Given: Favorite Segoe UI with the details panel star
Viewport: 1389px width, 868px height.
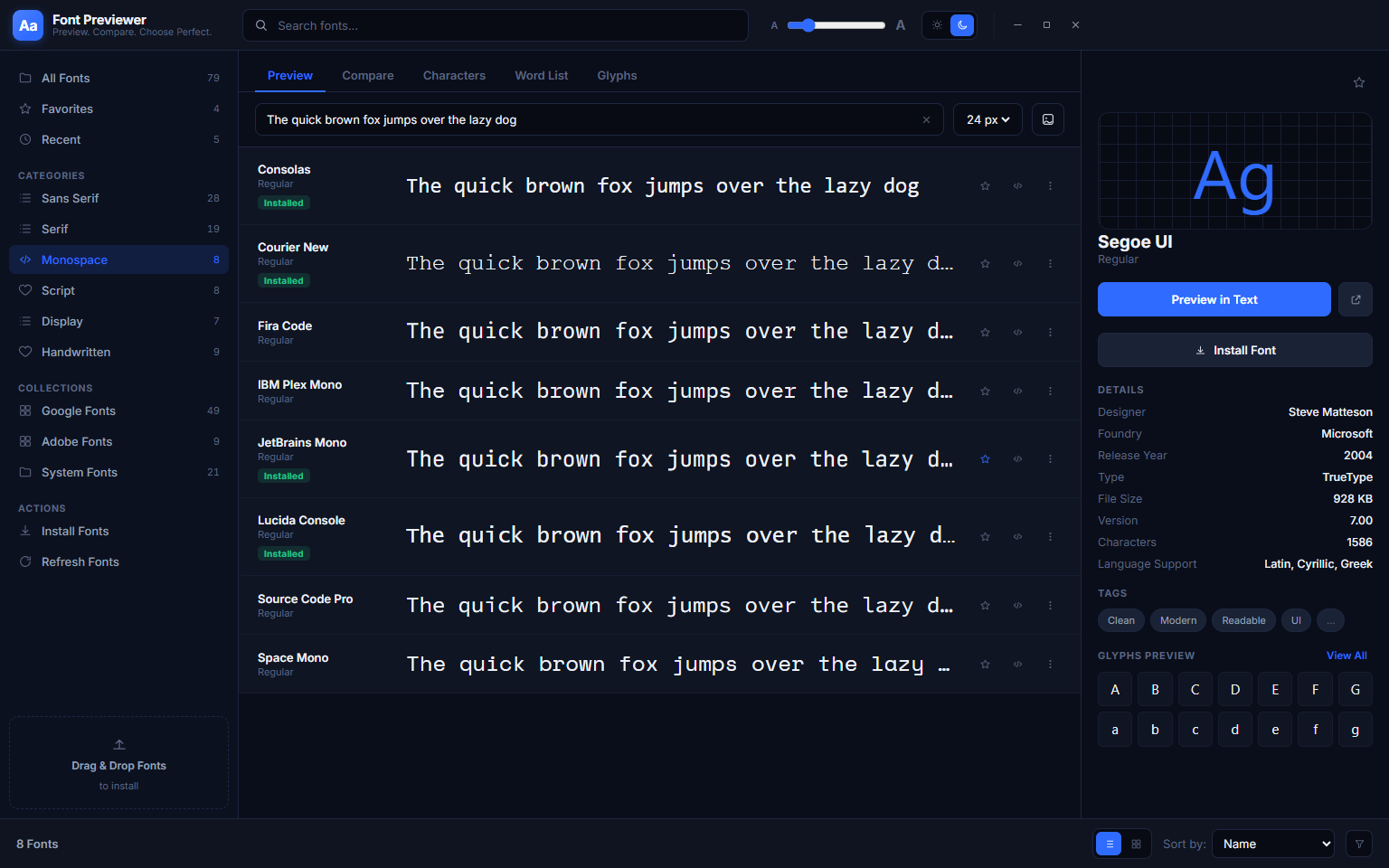Looking at the screenshot, I should click(1358, 82).
